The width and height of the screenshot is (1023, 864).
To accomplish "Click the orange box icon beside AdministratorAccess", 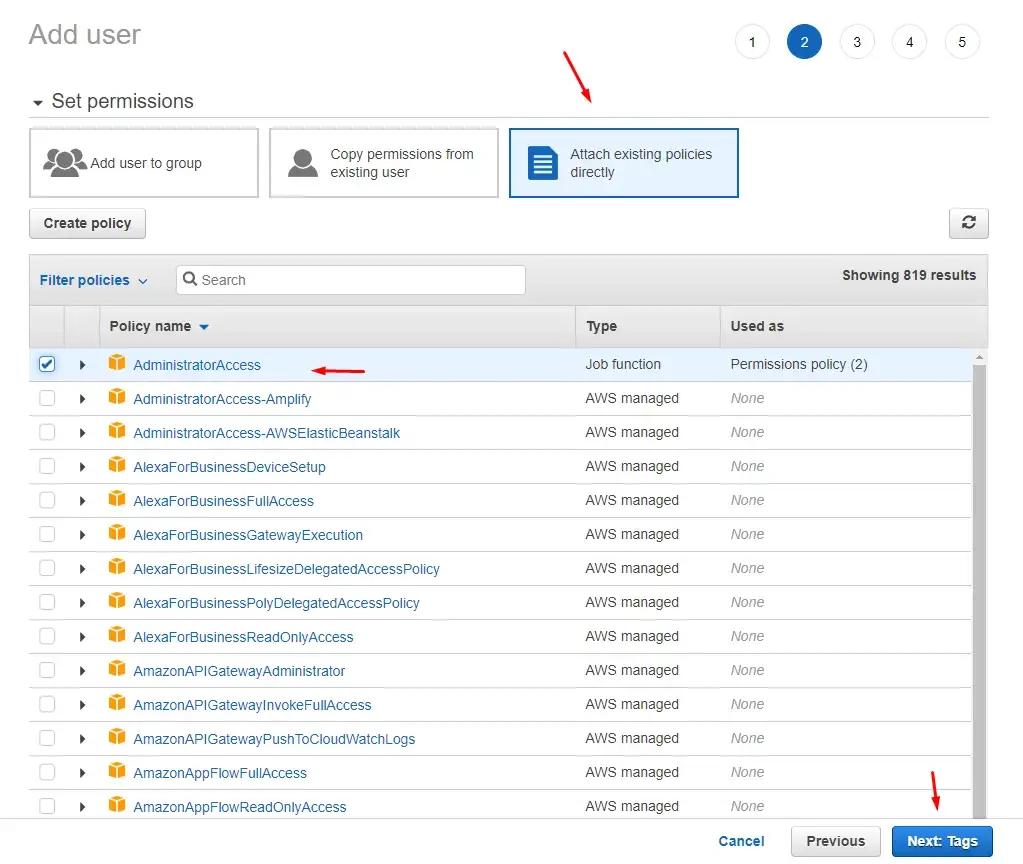I will 117,364.
